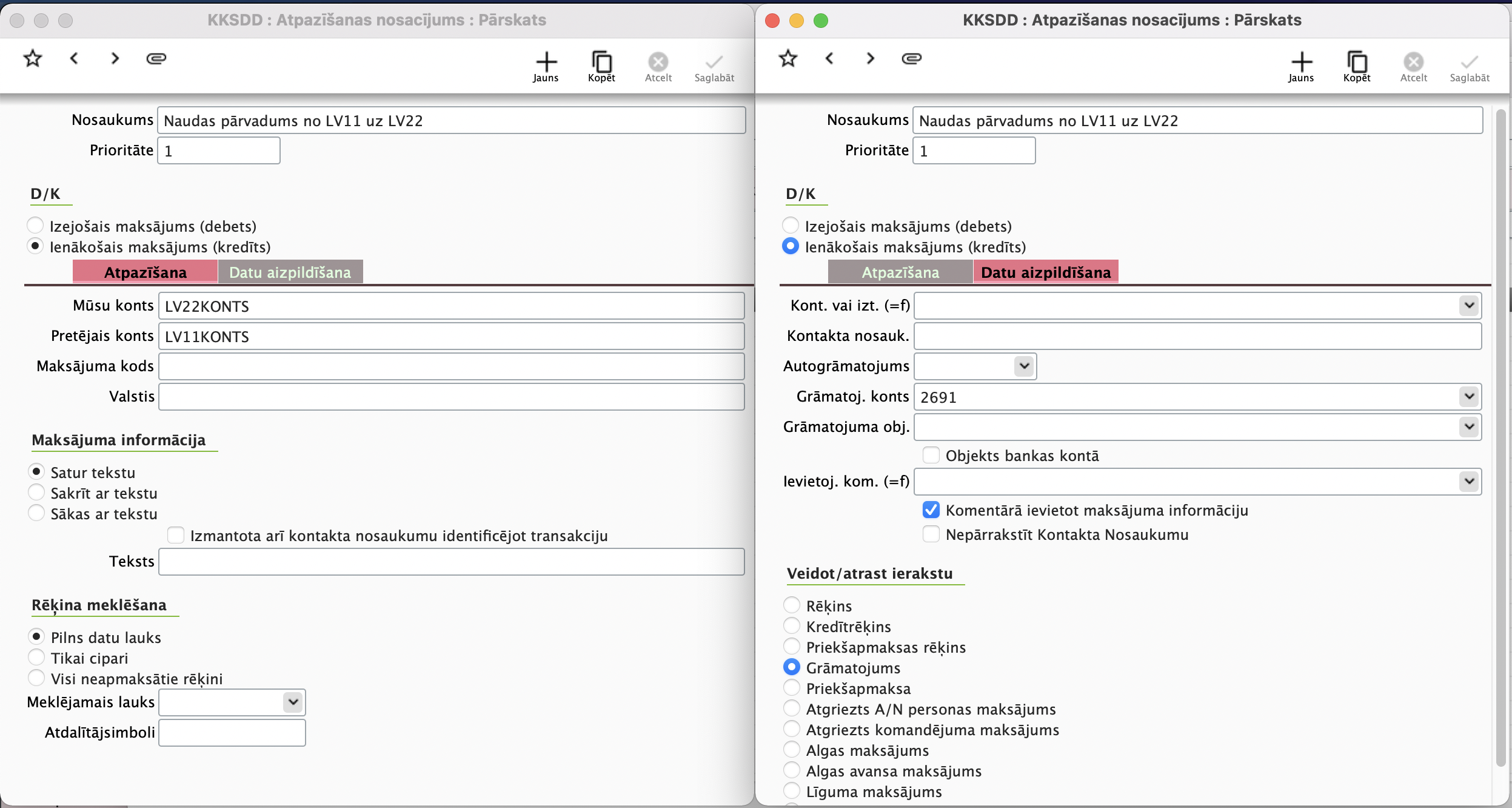1512x808 pixels.
Task: Click Pretējais konts field LV11KONTS
Action: click(452, 336)
